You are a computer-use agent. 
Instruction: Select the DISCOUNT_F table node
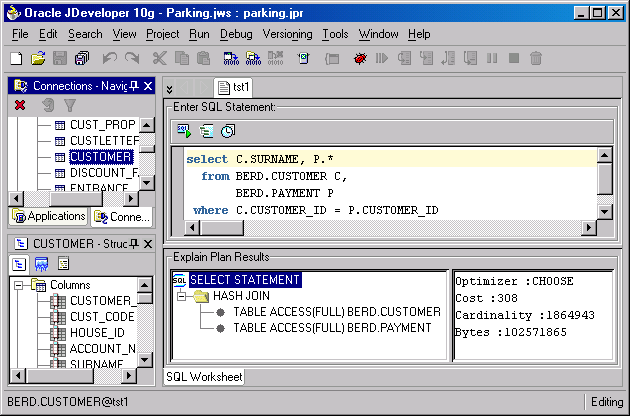pyautogui.click(x=104, y=173)
